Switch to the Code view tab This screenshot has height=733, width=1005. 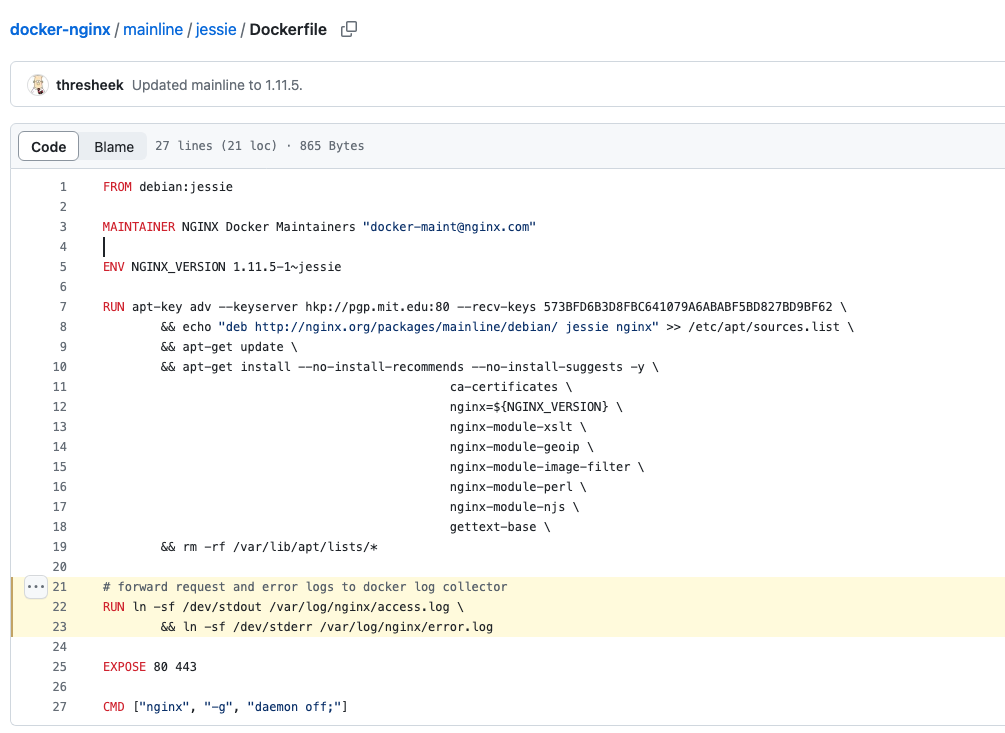pos(49,147)
